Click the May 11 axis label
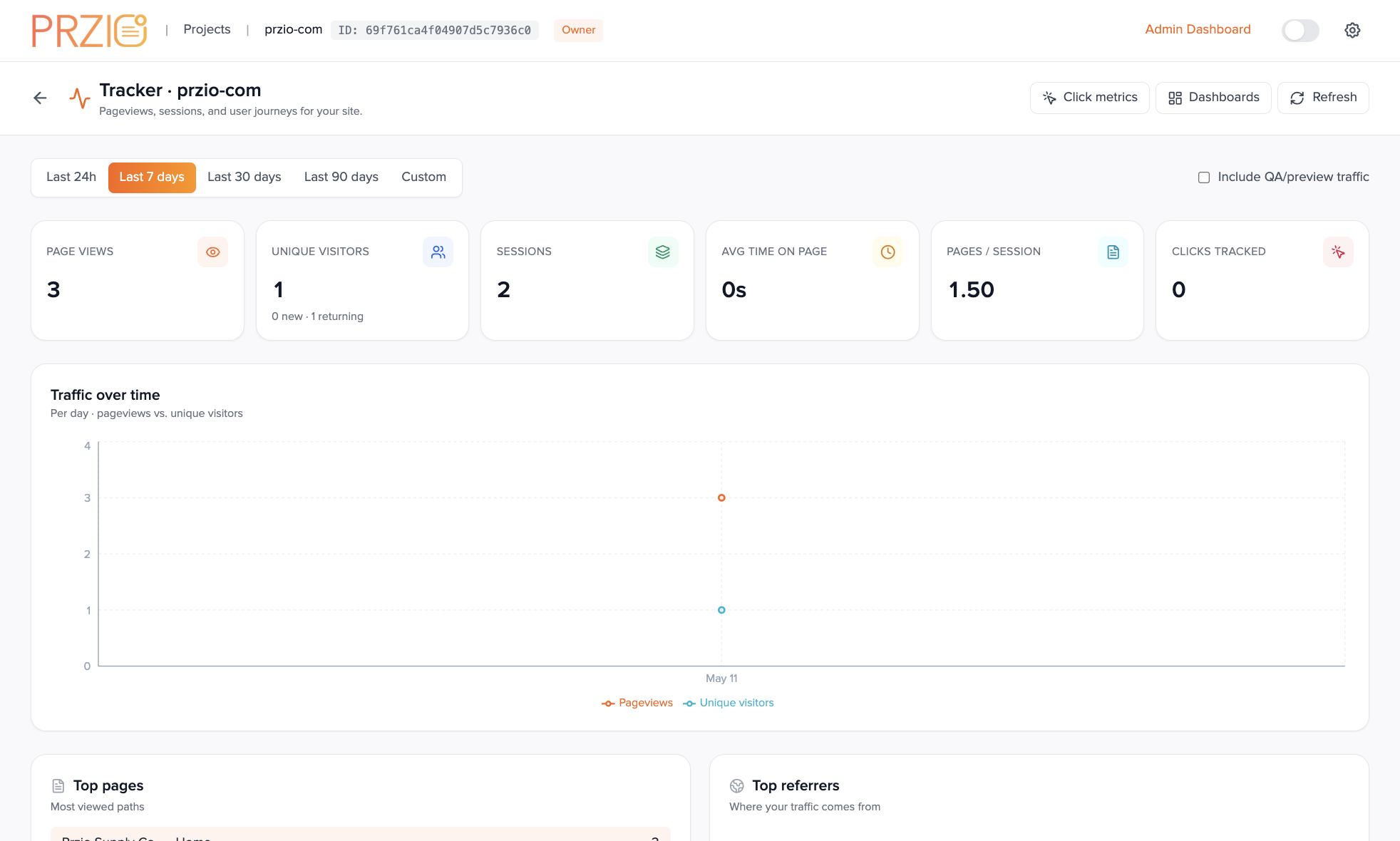This screenshot has height=841, width=1400. [x=721, y=679]
